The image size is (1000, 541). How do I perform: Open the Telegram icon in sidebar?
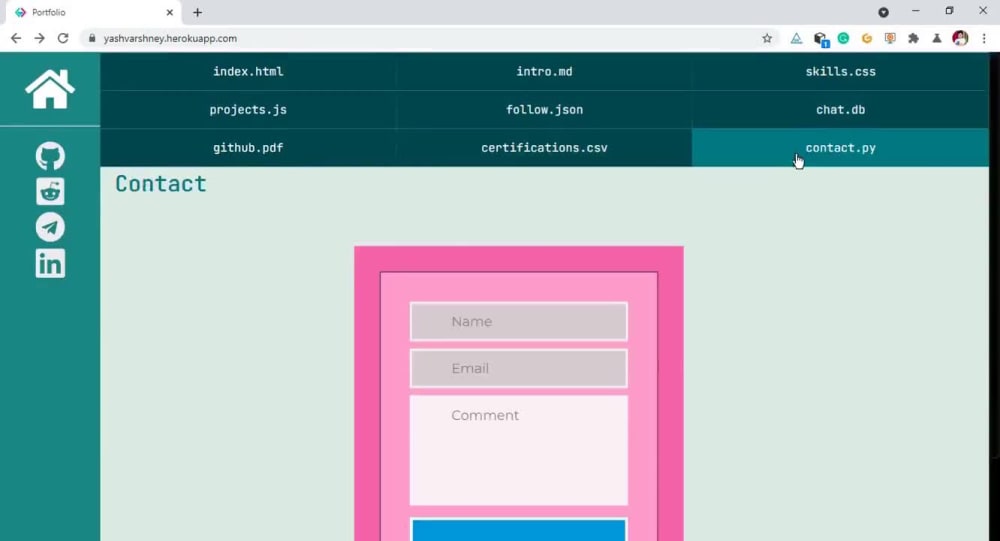pos(50,227)
